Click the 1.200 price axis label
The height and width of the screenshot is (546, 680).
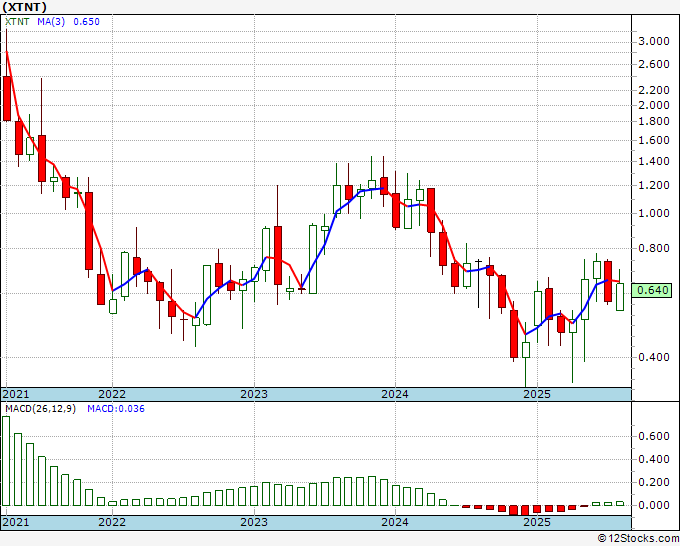pos(654,185)
